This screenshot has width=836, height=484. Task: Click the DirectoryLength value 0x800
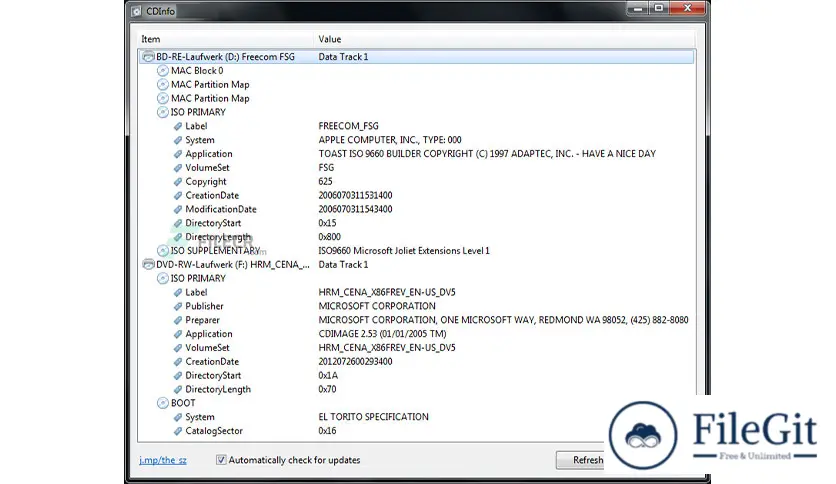click(329, 237)
